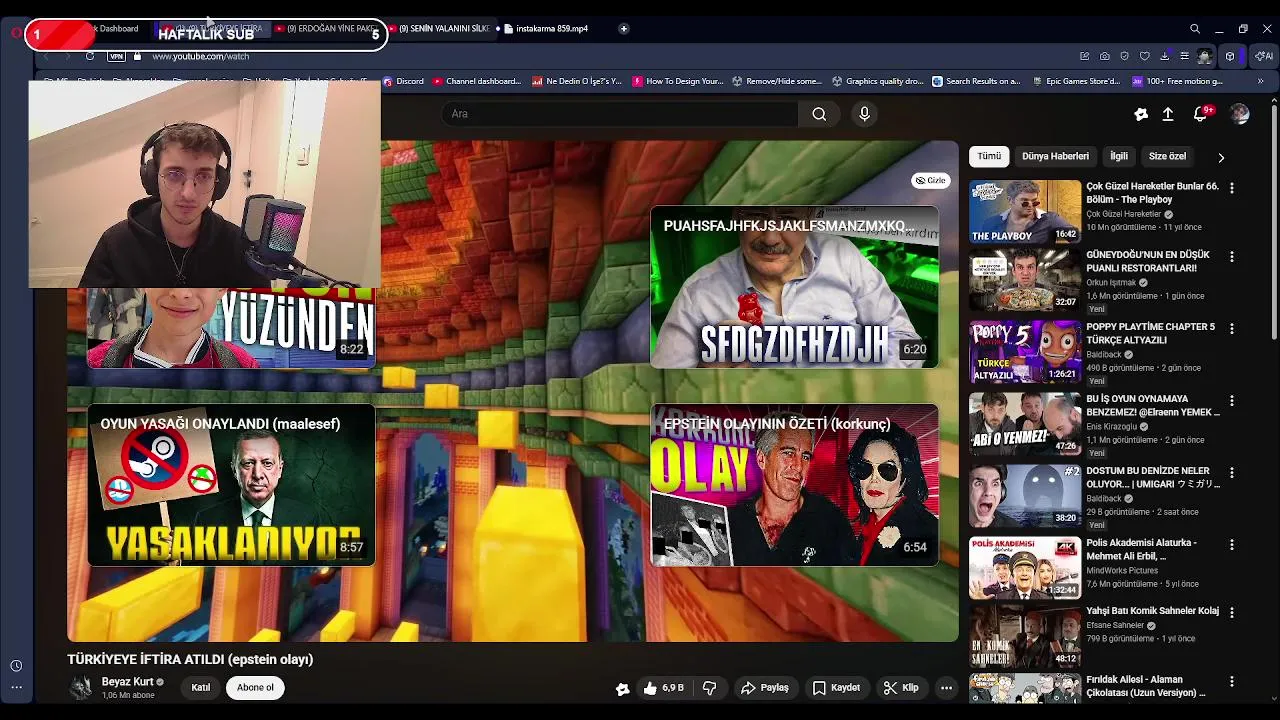Image resolution: width=1280 pixels, height=720 pixels.
Task: Open the Discord bookmark
Action: pos(403,81)
